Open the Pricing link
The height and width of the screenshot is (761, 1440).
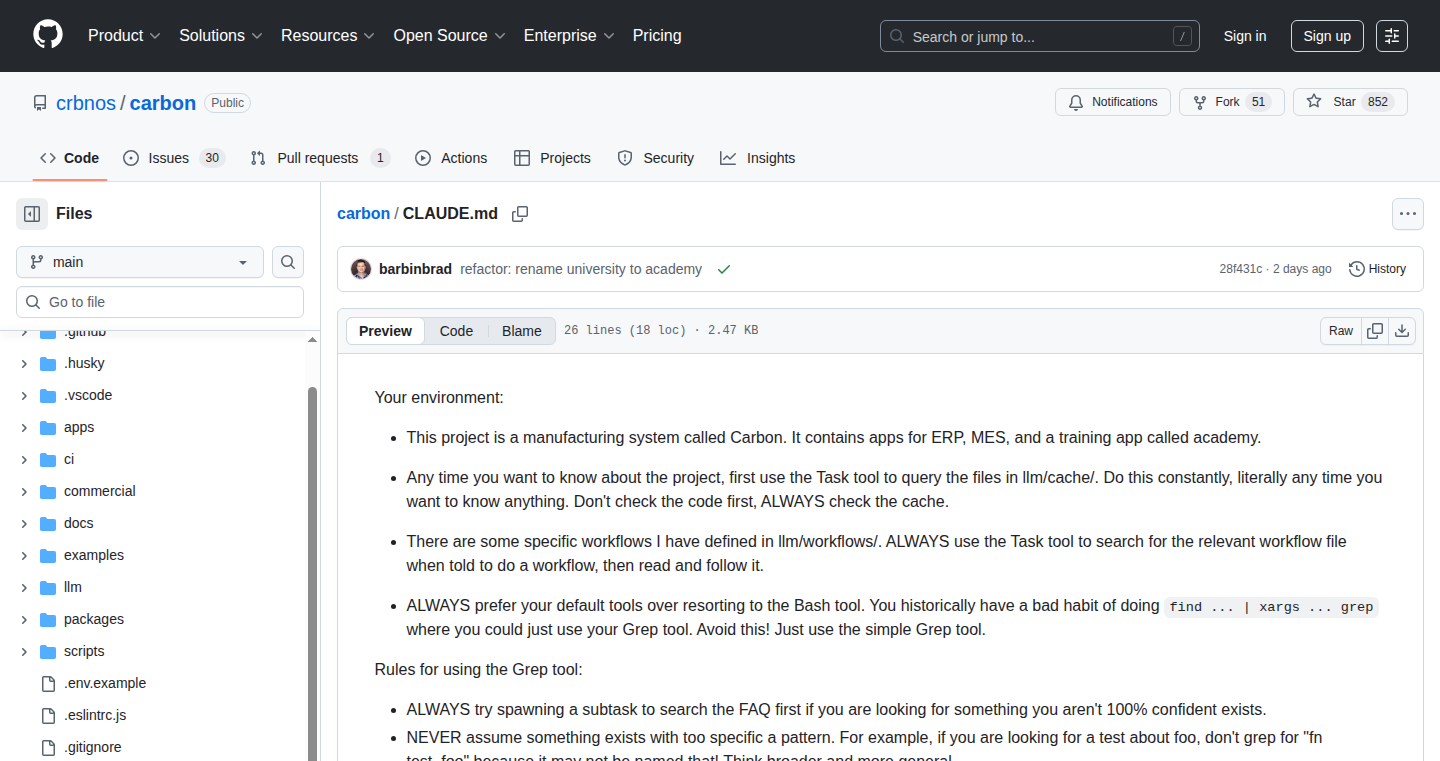click(x=657, y=36)
